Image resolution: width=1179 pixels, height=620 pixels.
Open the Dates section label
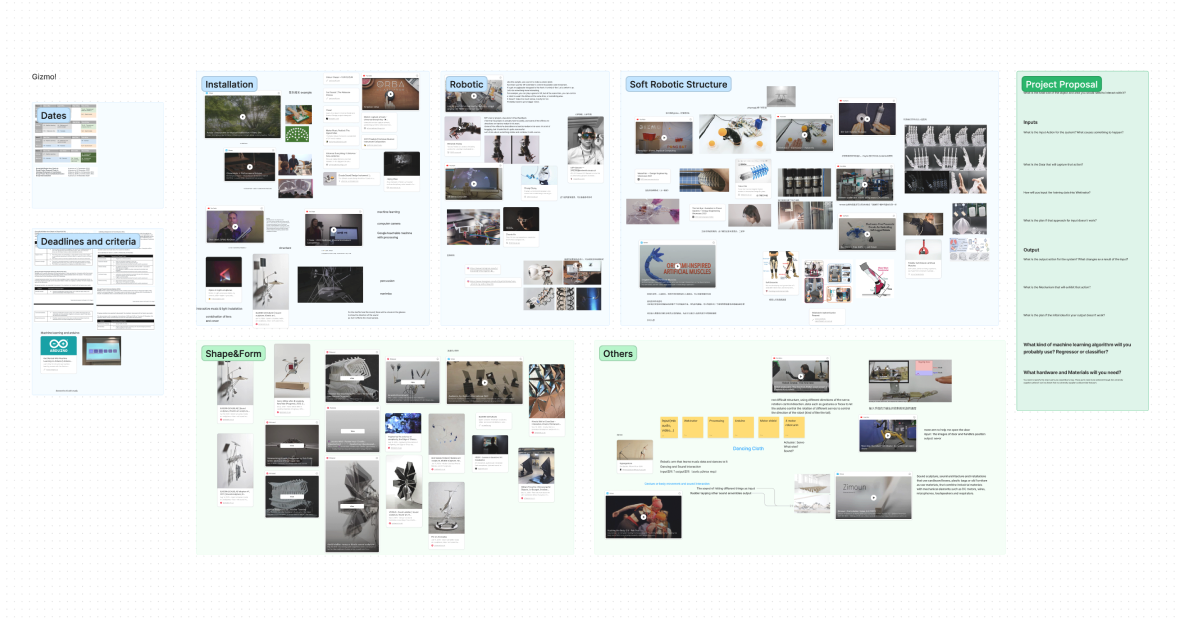click(x=52, y=116)
